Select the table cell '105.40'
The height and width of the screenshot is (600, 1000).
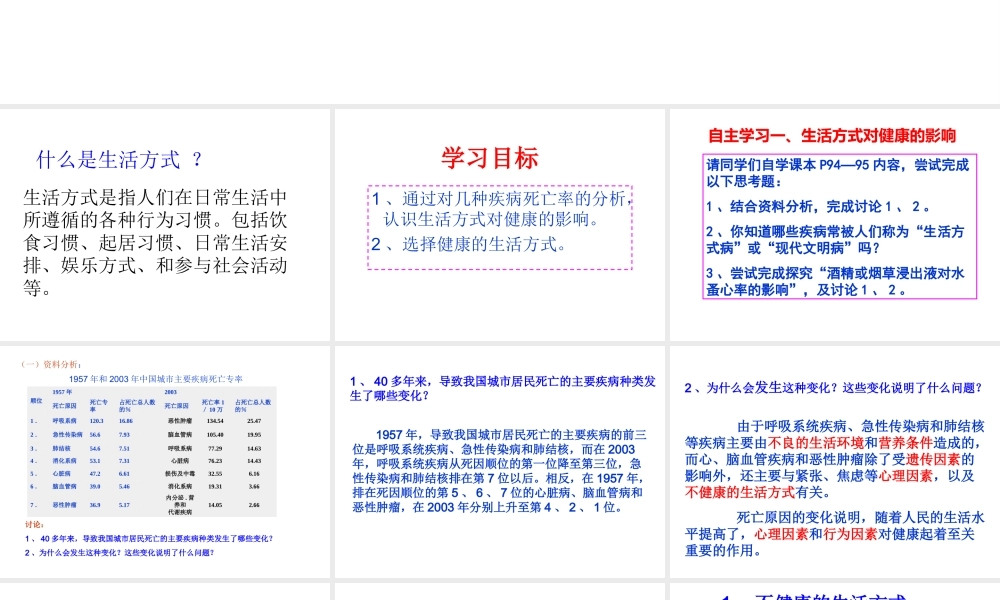point(215,435)
